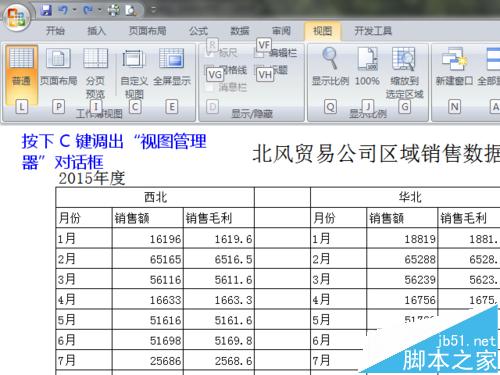Select 华北 月份 column header
This screenshot has height=375, width=500.
pyautogui.click(x=339, y=218)
